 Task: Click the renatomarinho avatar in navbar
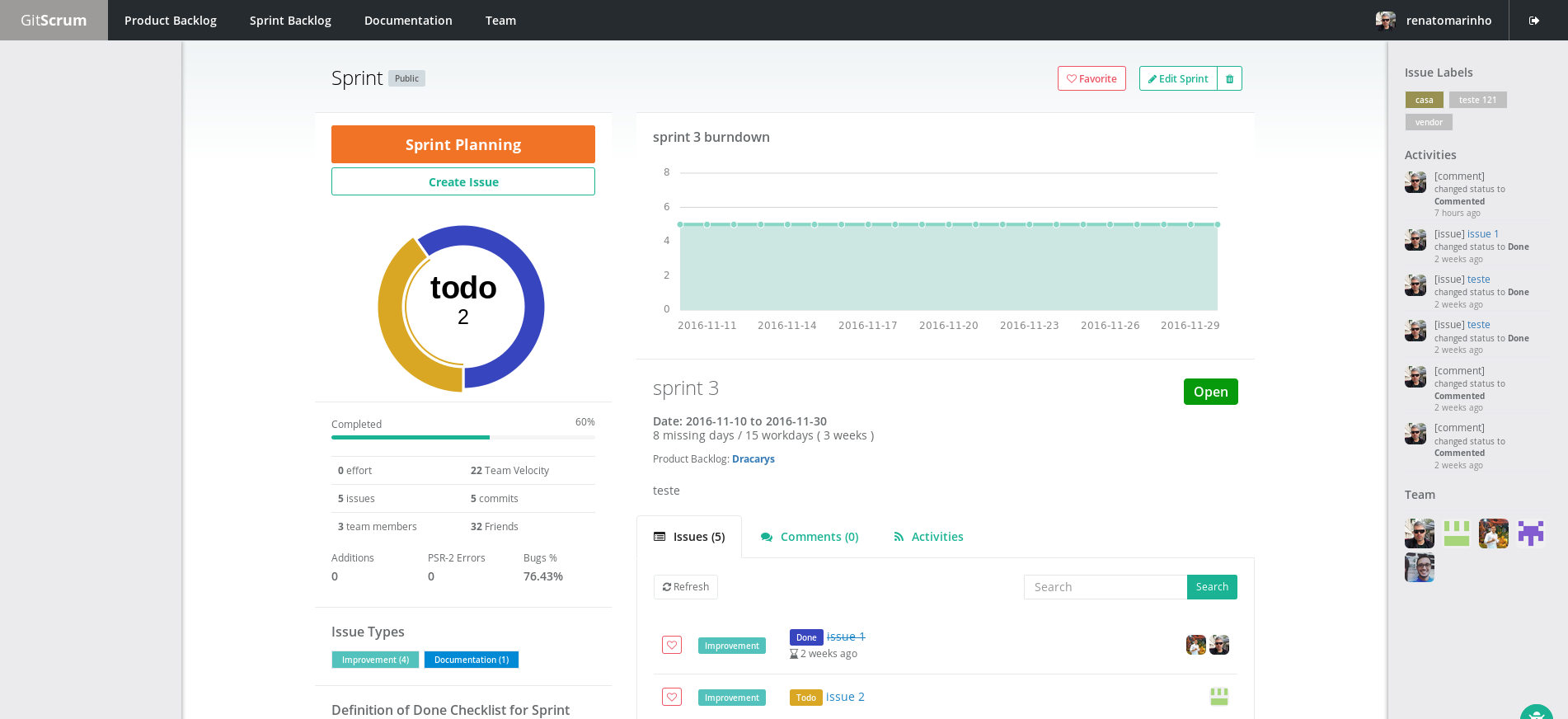pos(1386,21)
